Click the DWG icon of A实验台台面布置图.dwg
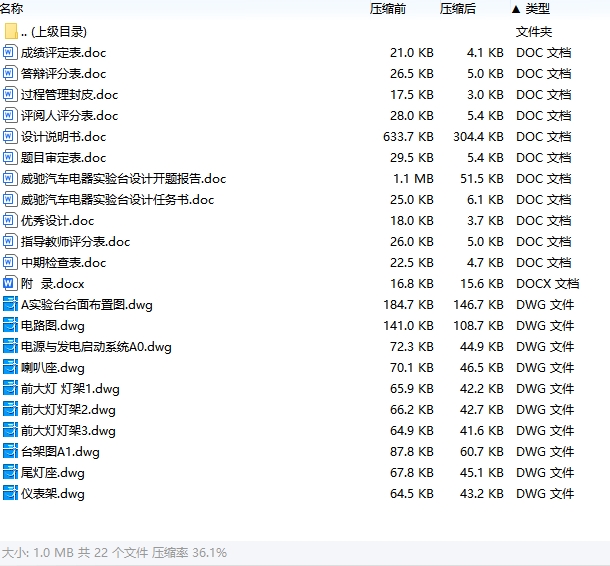The image size is (610, 566). [x=10, y=305]
